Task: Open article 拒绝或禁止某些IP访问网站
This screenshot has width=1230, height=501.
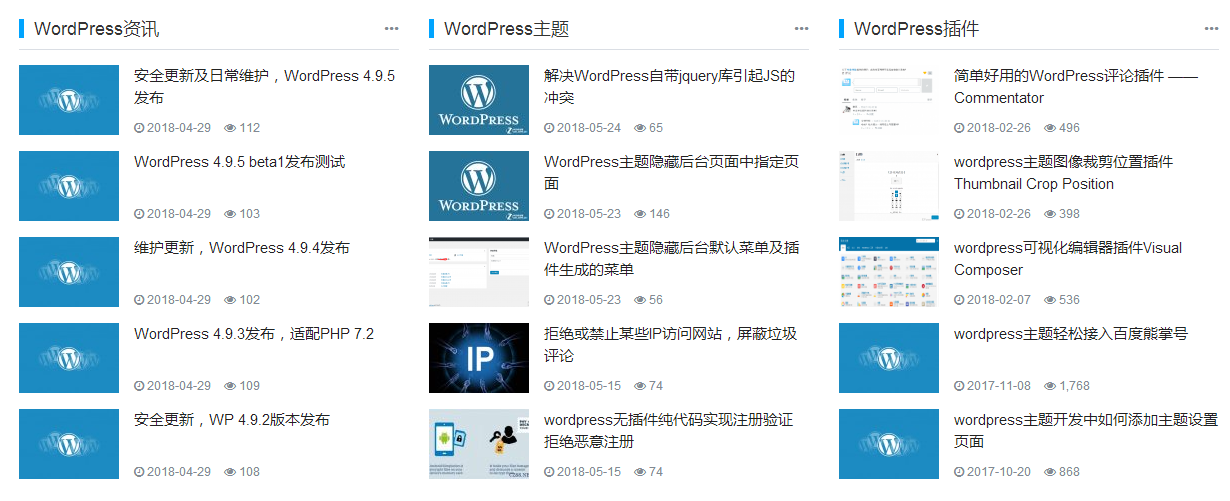Action: pos(670,345)
